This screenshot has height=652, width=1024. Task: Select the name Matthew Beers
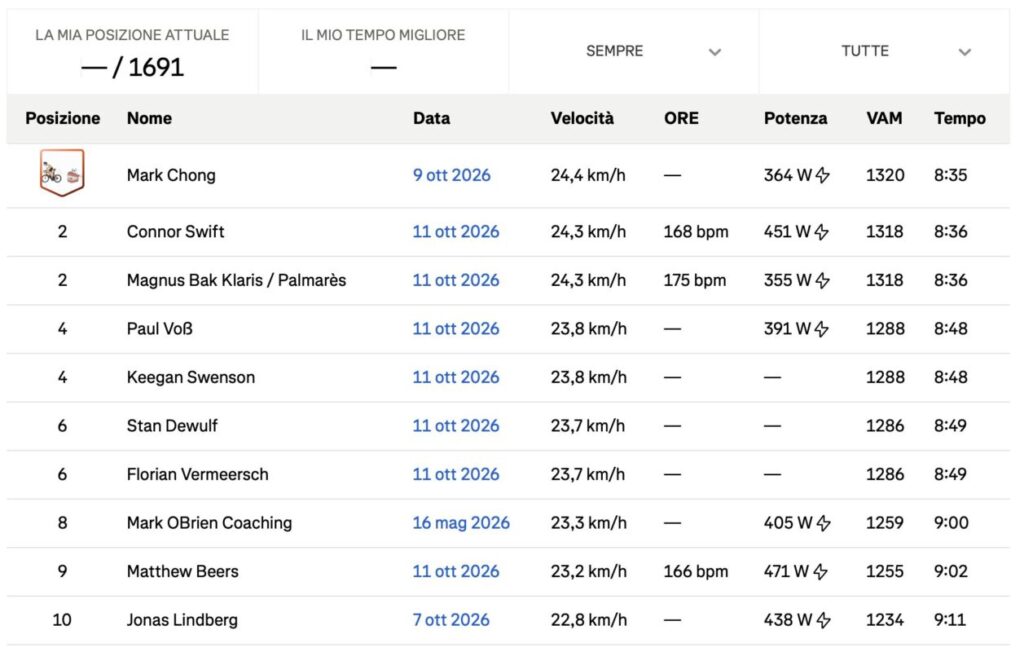pos(182,572)
